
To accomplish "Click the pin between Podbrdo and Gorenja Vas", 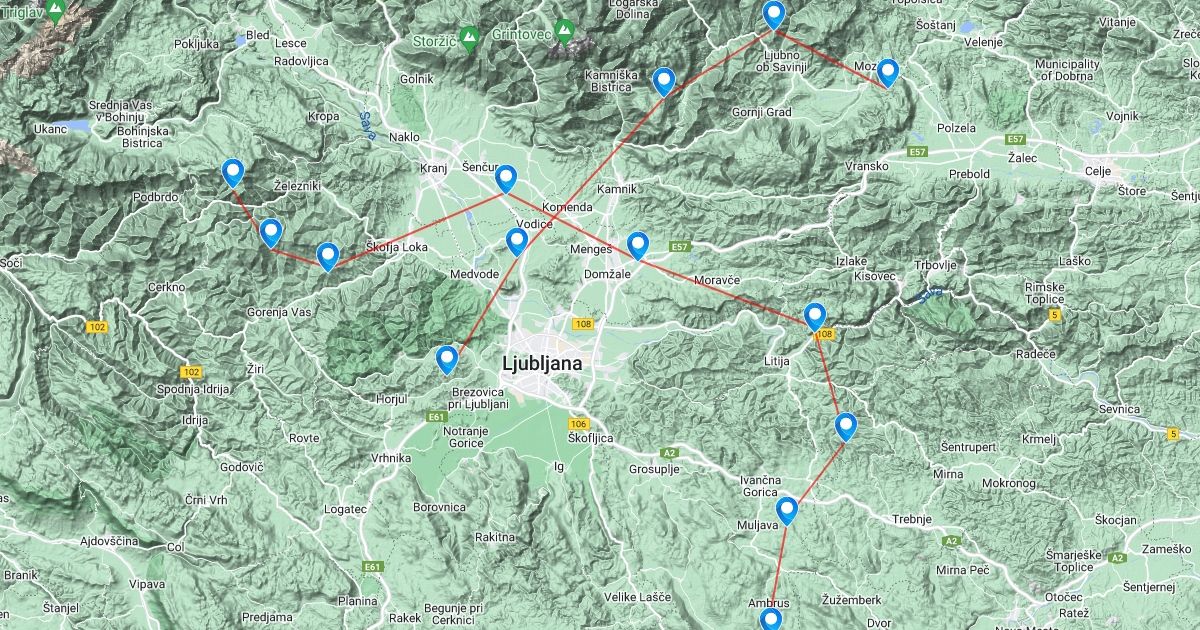I will (271, 233).
